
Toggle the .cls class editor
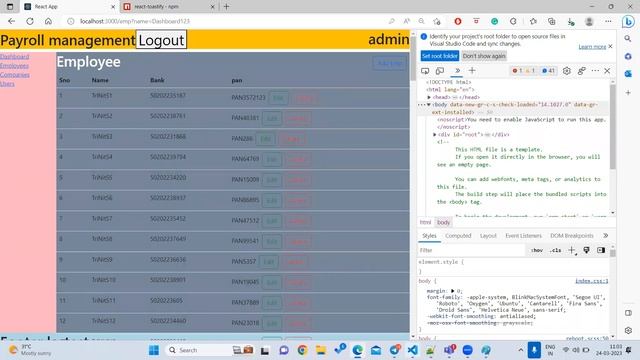(x=555, y=250)
